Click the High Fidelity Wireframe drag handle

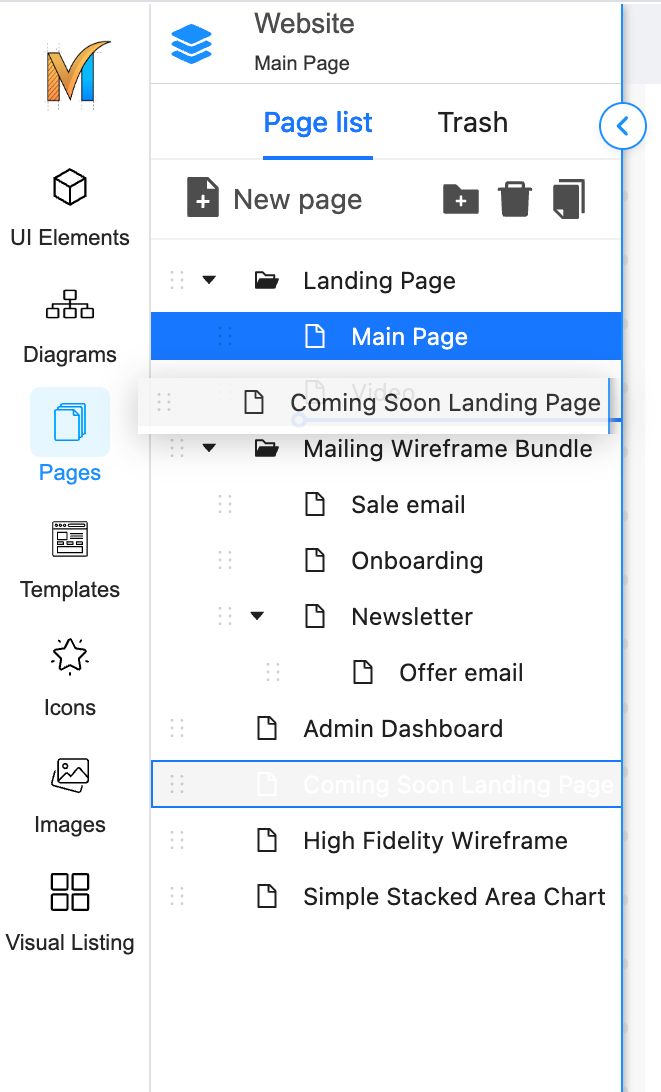[177, 840]
